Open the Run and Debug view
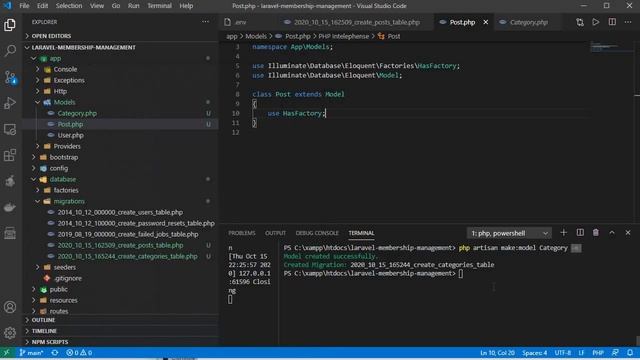 [10, 103]
